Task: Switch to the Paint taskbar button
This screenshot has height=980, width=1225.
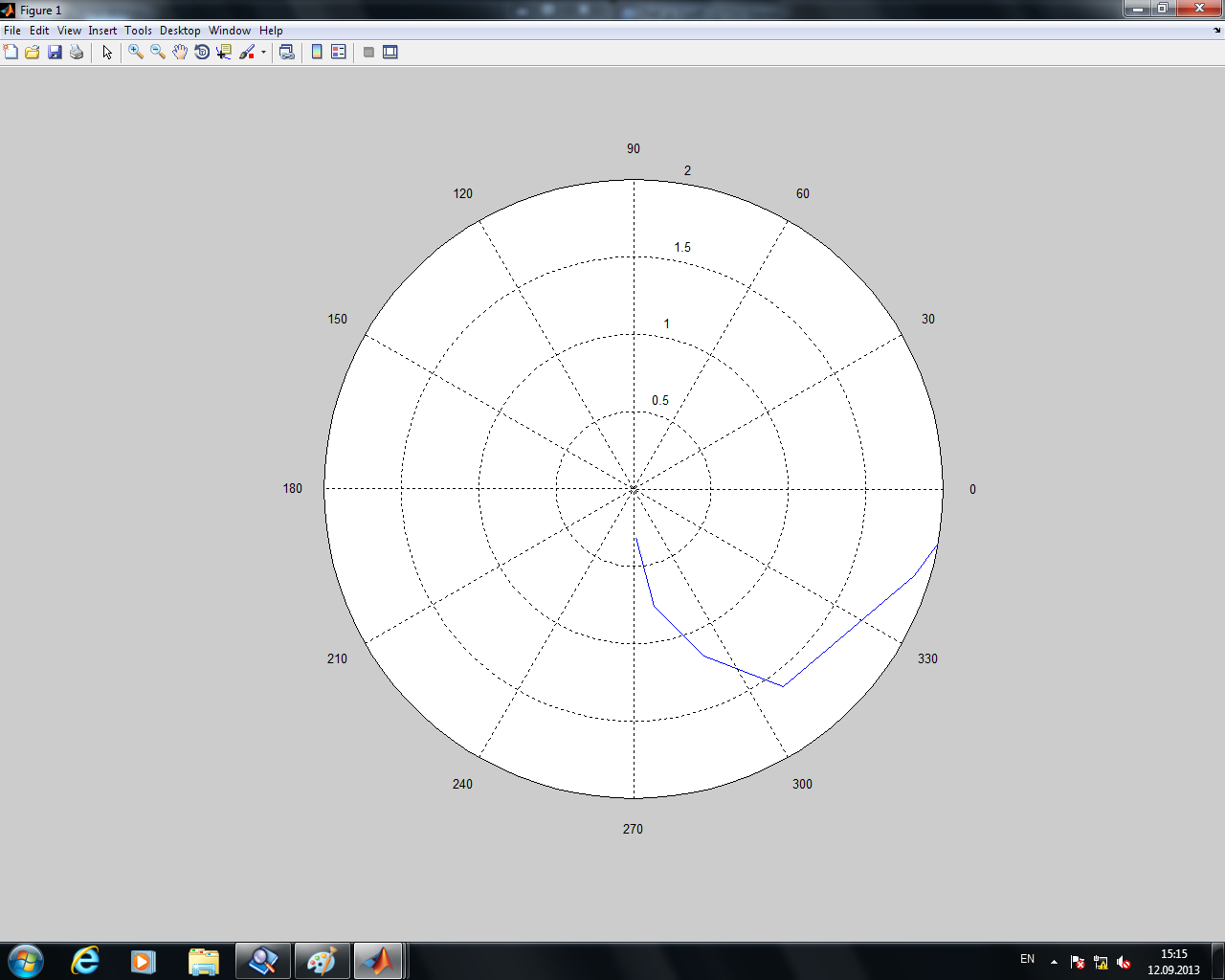Action: (x=322, y=961)
